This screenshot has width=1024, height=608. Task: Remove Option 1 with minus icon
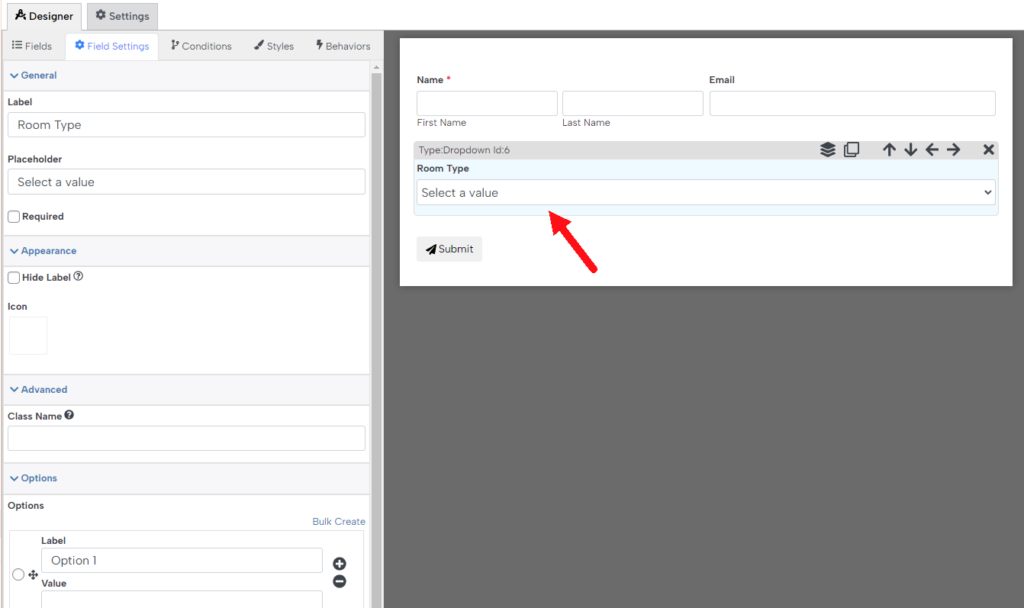(340, 581)
